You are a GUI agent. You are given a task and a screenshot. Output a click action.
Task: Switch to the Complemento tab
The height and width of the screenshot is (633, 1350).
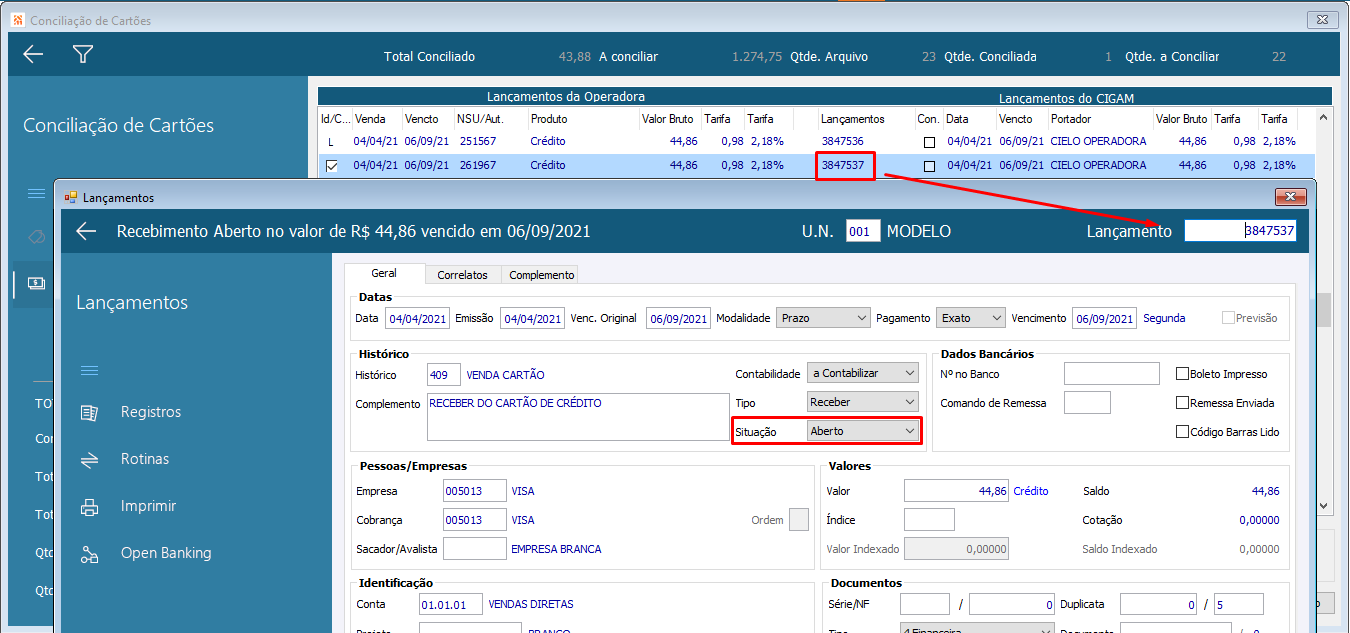click(542, 274)
